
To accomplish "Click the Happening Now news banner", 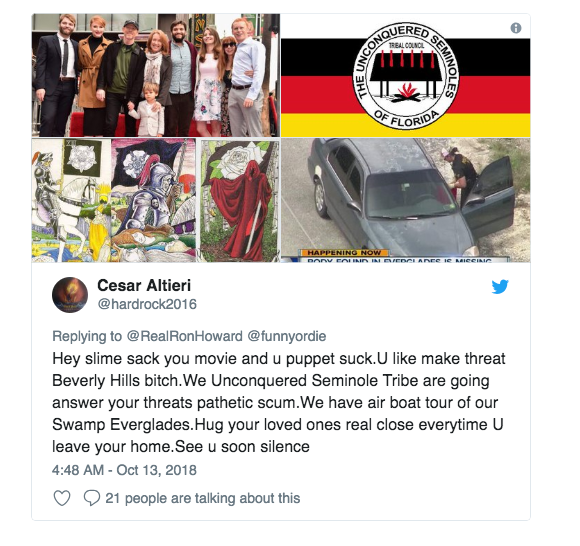I will point(343,253).
